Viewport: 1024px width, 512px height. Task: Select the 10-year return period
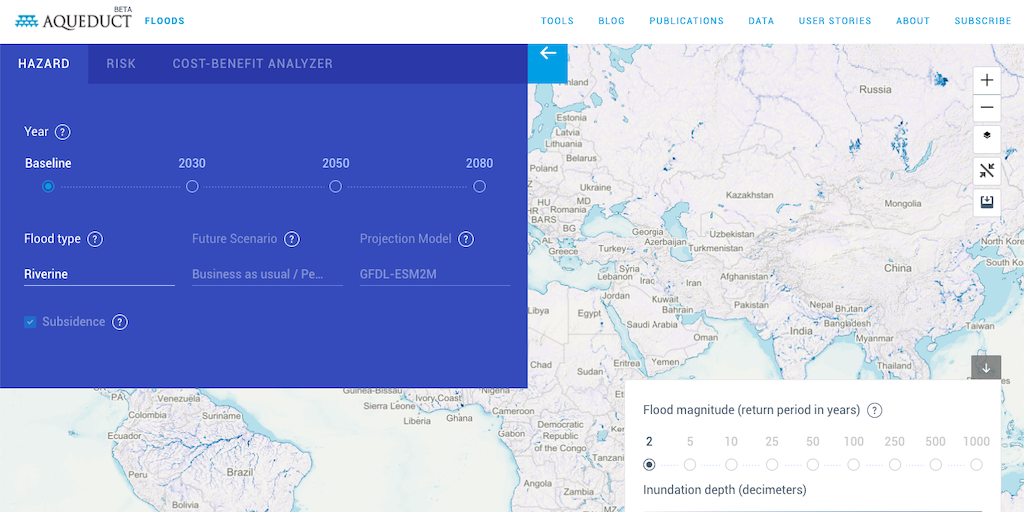pos(731,465)
